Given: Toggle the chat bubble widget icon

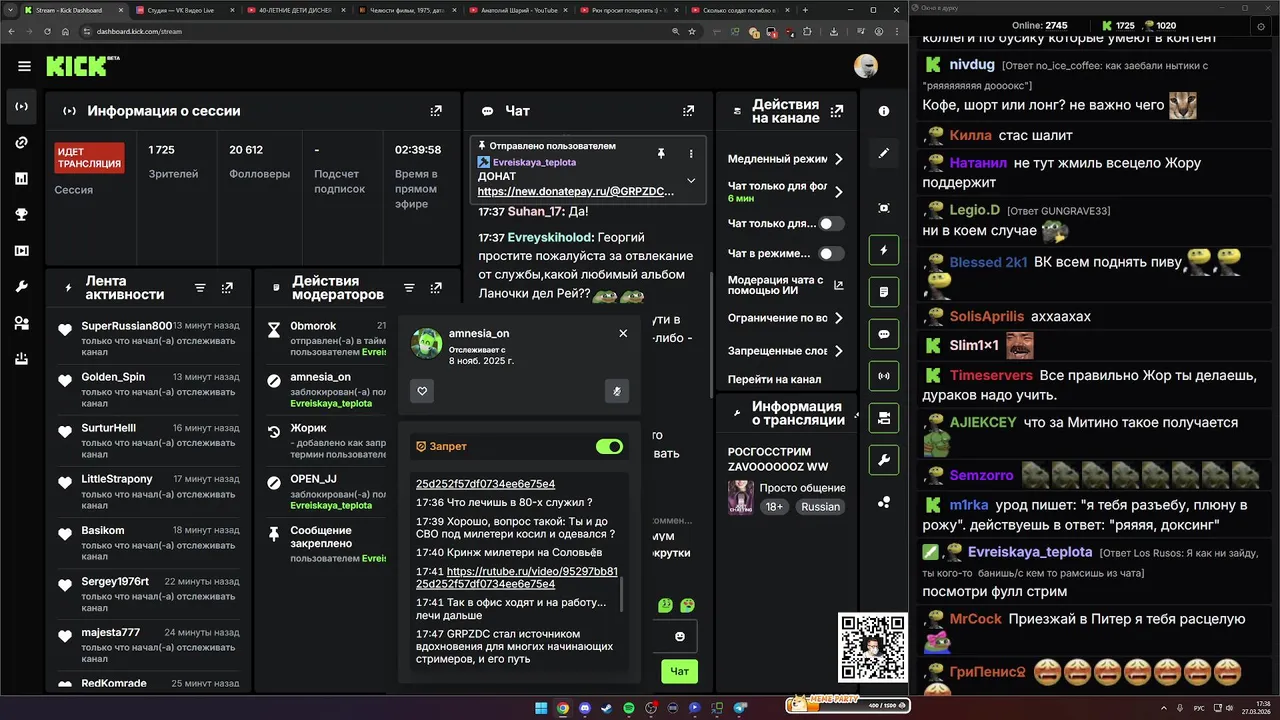Looking at the screenshot, I should click(x=884, y=334).
